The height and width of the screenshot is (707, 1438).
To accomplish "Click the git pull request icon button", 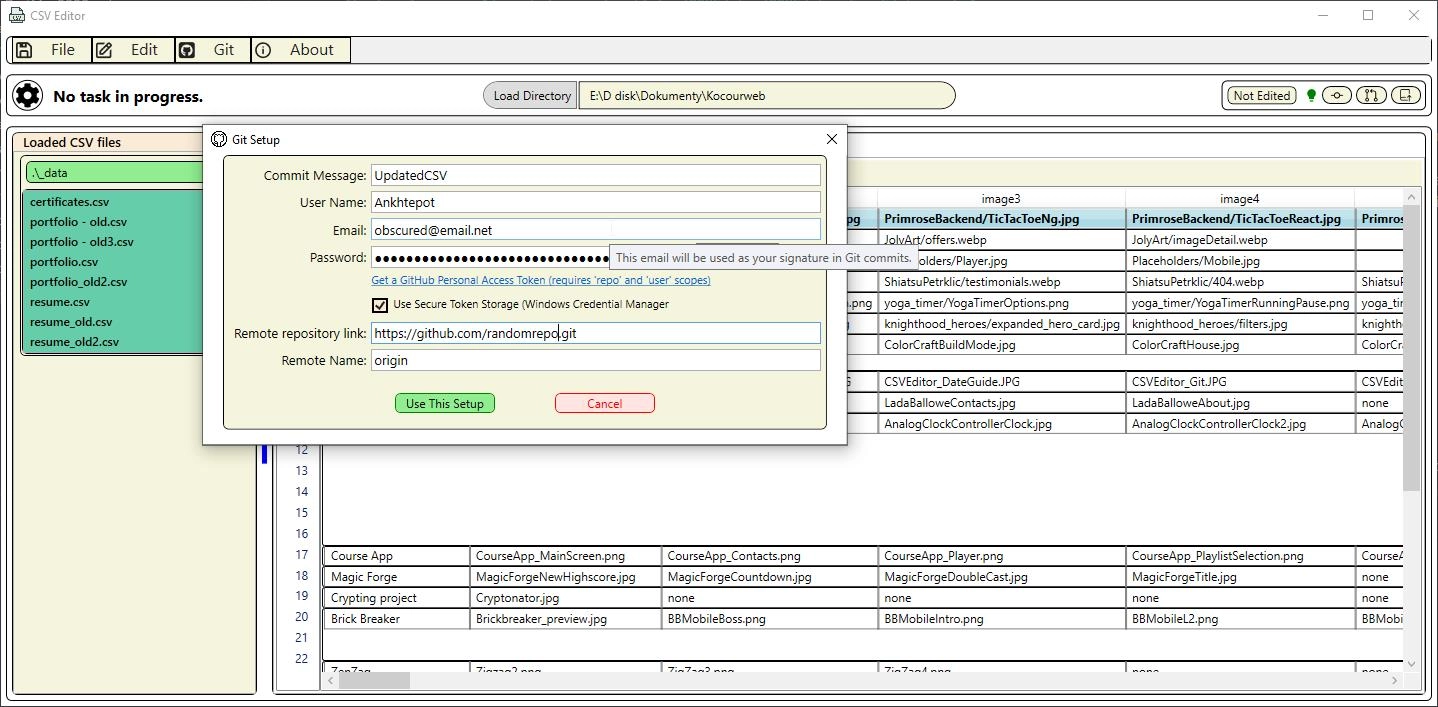I will coord(1371,96).
